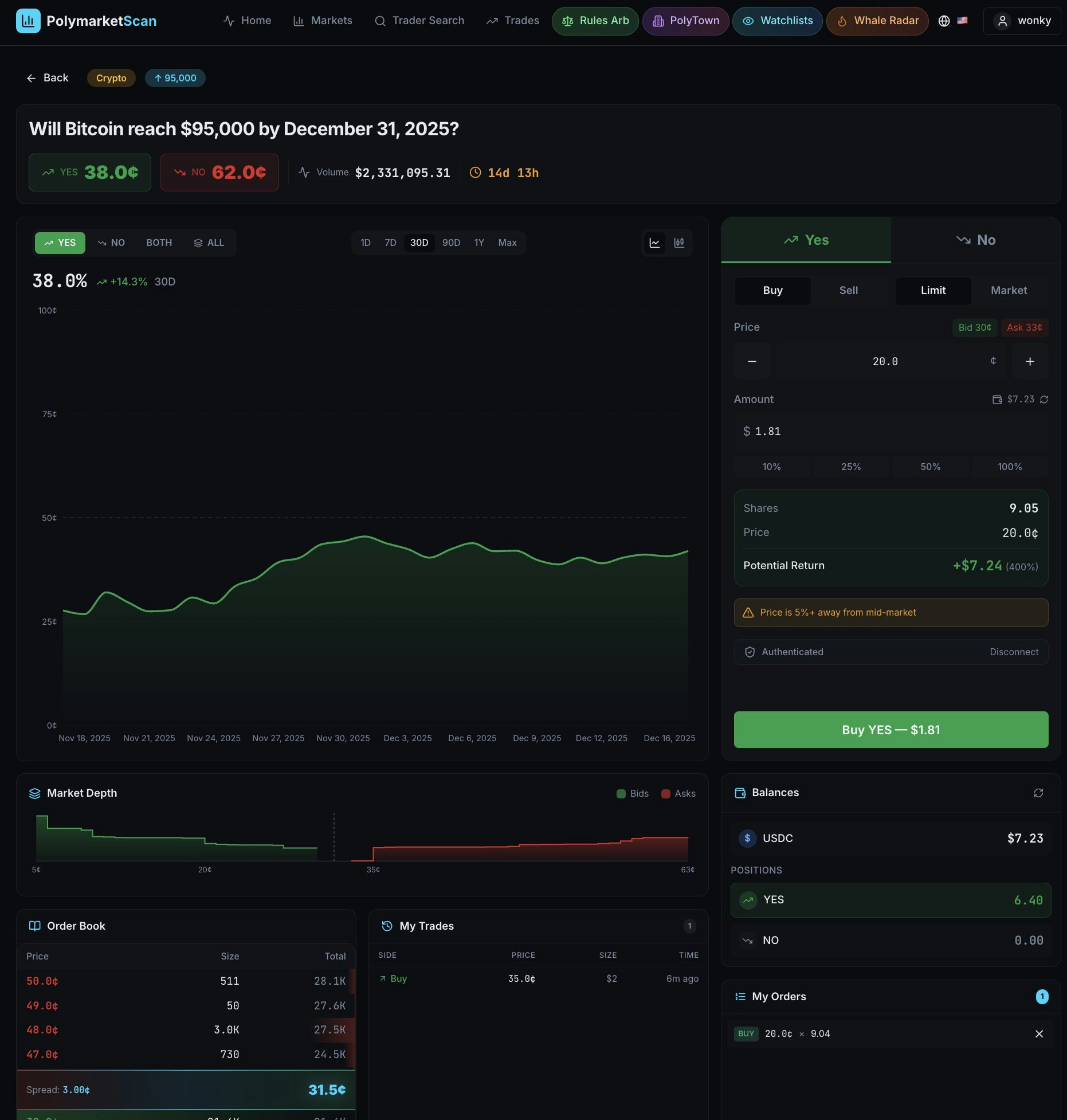Screen dimensions: 1067x1120
Task: Open the Whale Radar page
Action: point(877,21)
